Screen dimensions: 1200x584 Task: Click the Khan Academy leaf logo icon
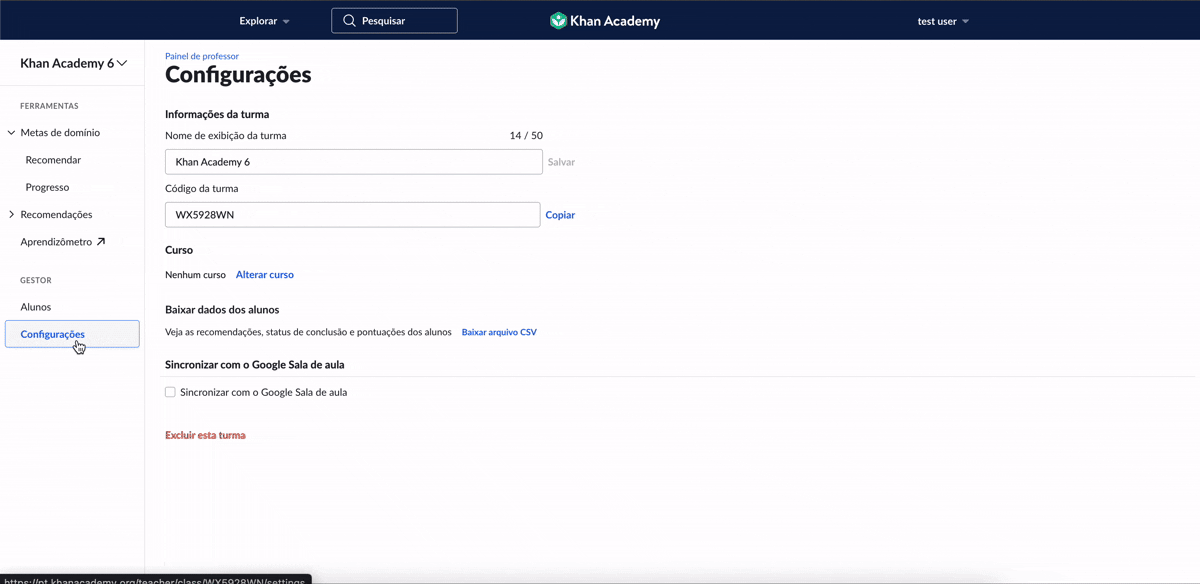[558, 21]
